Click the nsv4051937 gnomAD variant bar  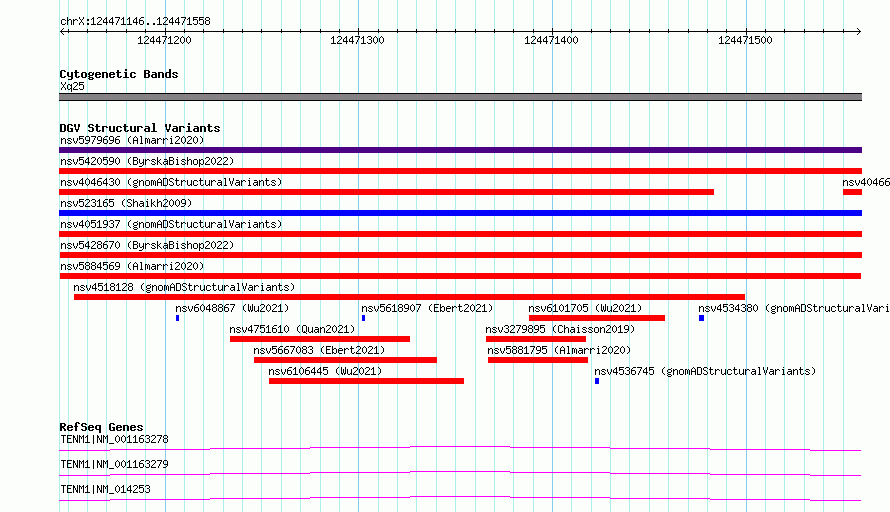click(x=460, y=234)
